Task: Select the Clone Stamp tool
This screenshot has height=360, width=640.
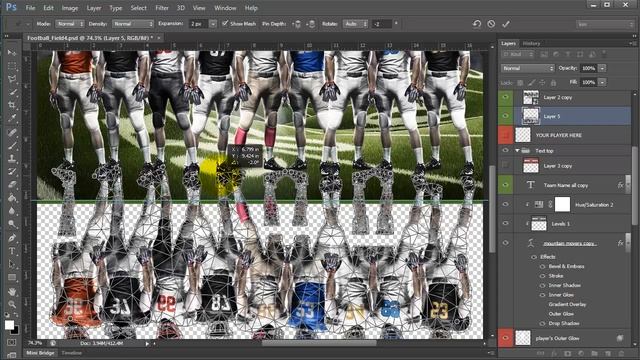Action: pos(12,158)
